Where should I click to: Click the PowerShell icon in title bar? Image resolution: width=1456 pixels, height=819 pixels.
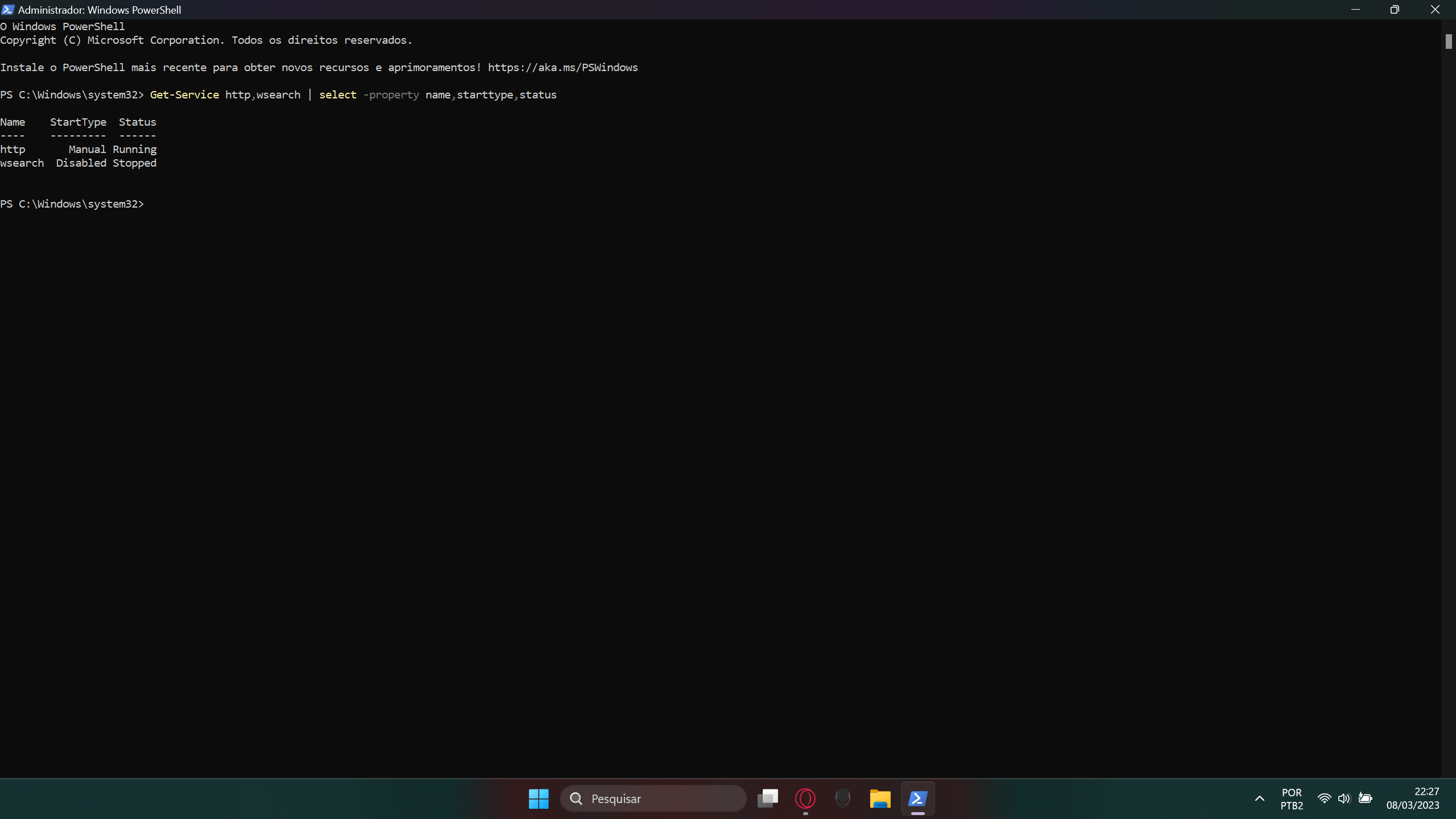[7, 10]
